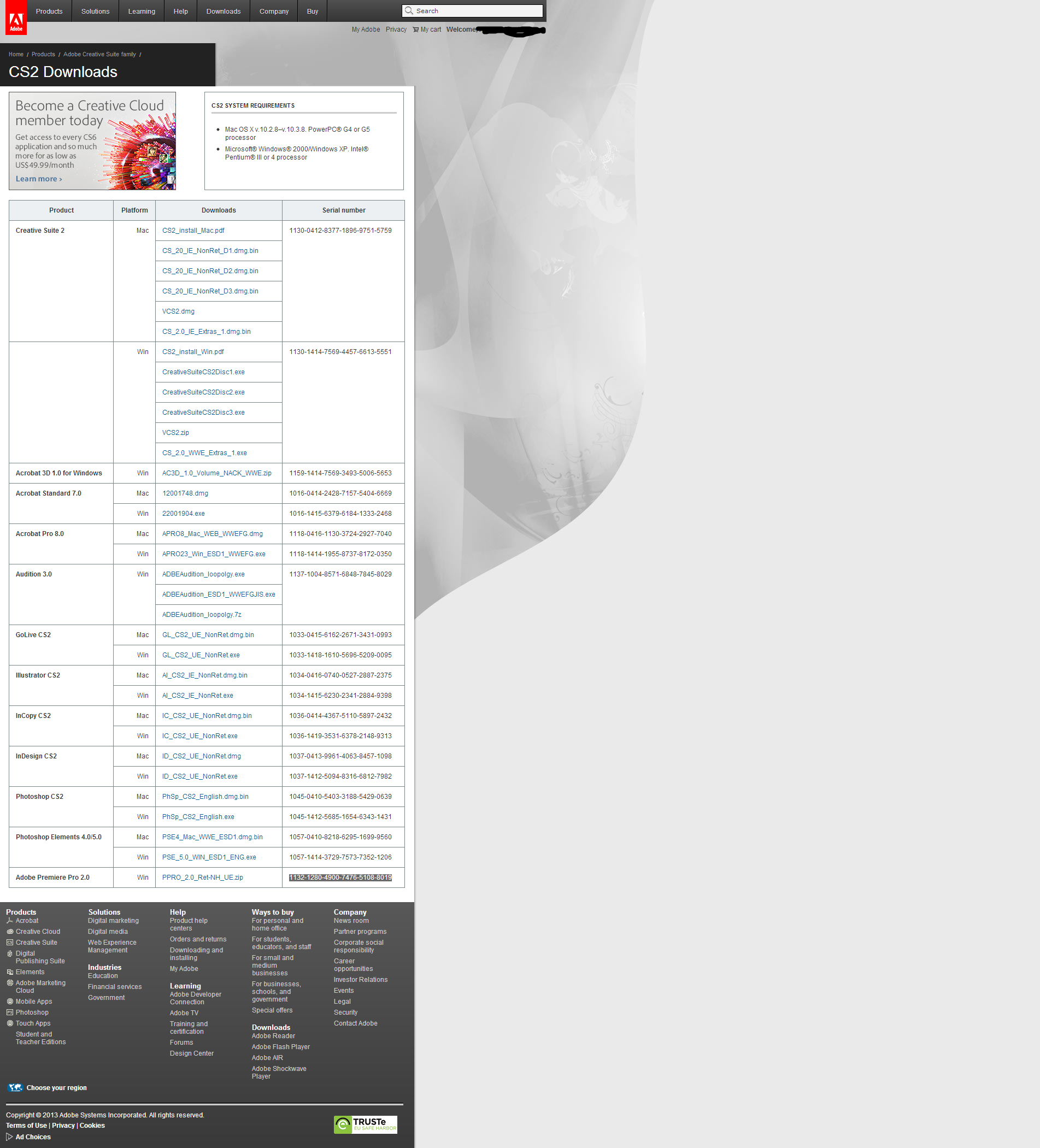Viewport: 1040px width, 1148px height.
Task: Click serial number 1045-1412-5685-1654-6343-1431
Action: tap(340, 816)
